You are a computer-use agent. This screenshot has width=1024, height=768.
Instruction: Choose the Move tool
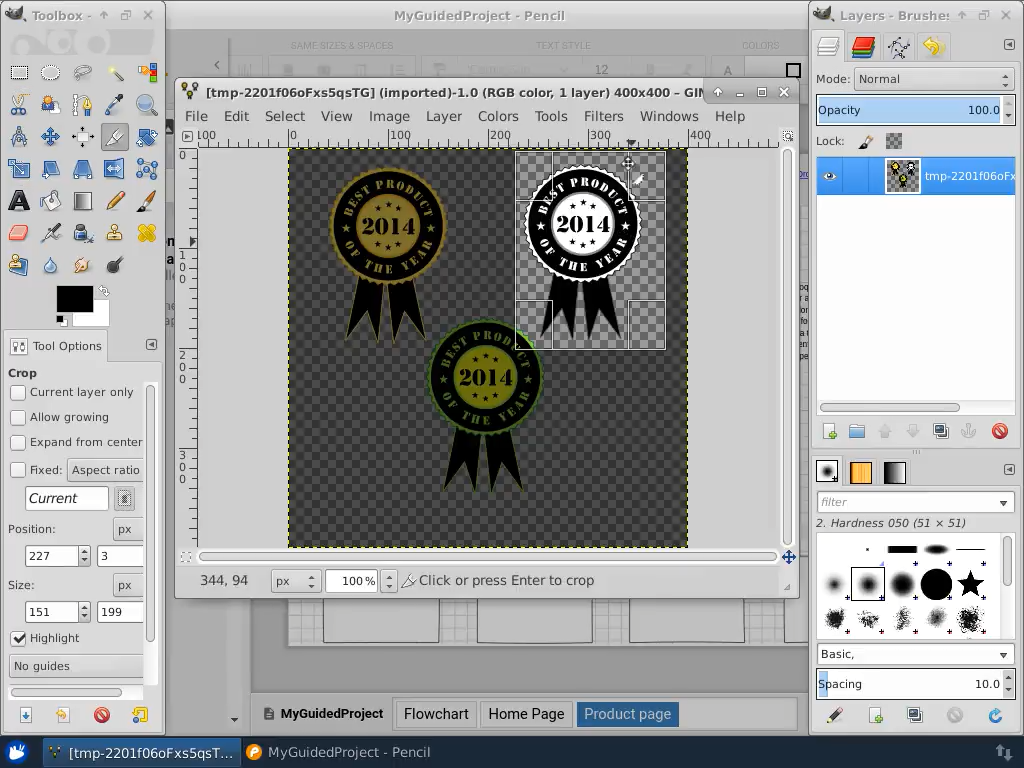(x=51, y=137)
